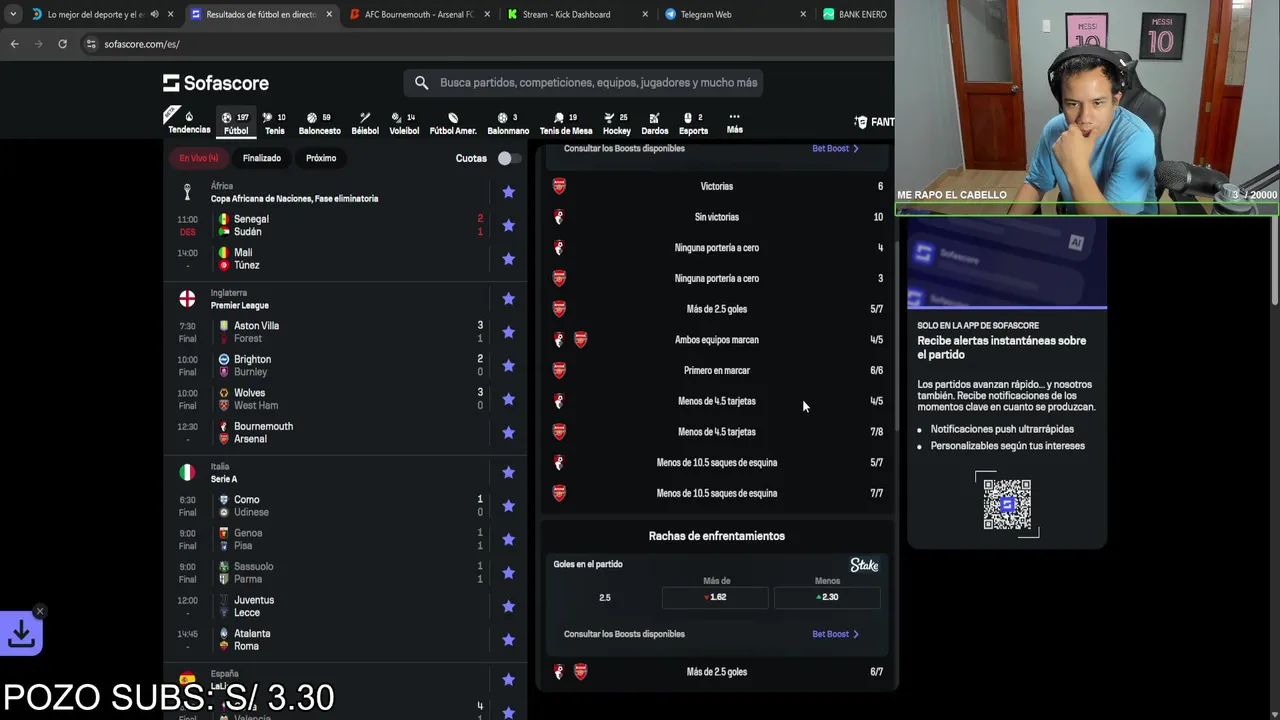Focus the Sofascore search field
Image resolution: width=1280 pixels, height=720 pixels.
pyautogui.click(x=584, y=83)
